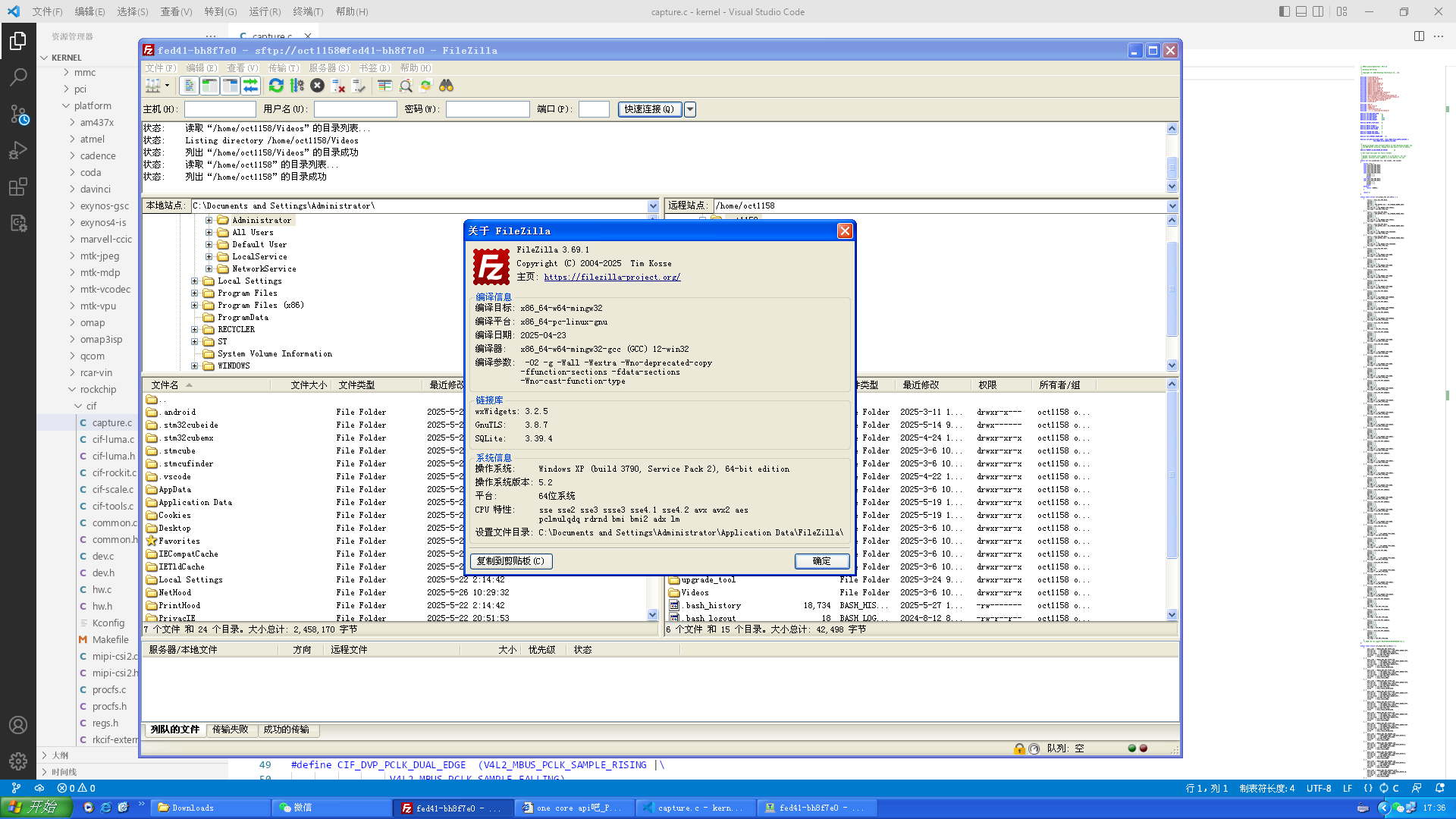This screenshot has width=1456, height=819.
Task: Open VS Code Search activity bar icon
Action: 18,77
